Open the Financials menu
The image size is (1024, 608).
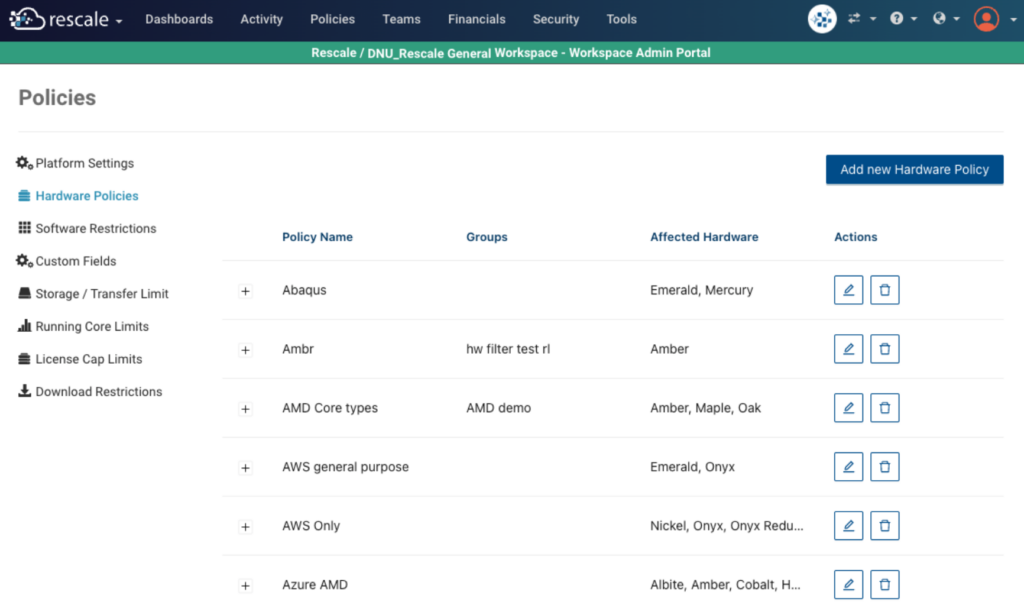(476, 19)
